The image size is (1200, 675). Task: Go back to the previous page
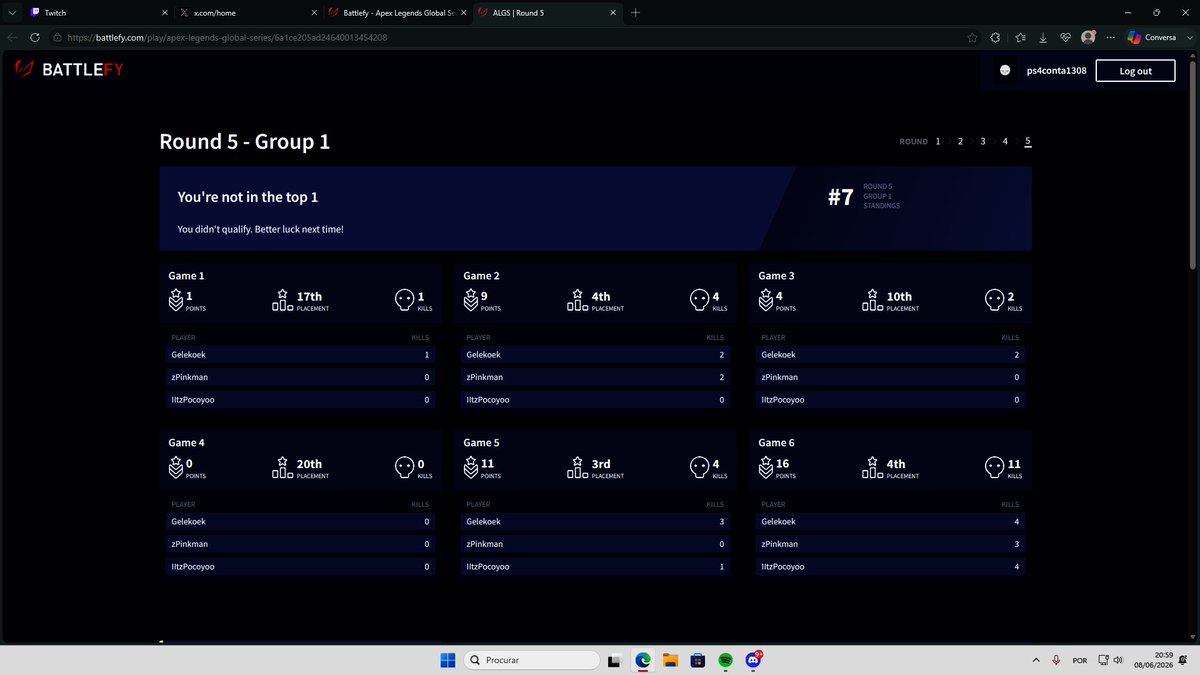point(12,37)
